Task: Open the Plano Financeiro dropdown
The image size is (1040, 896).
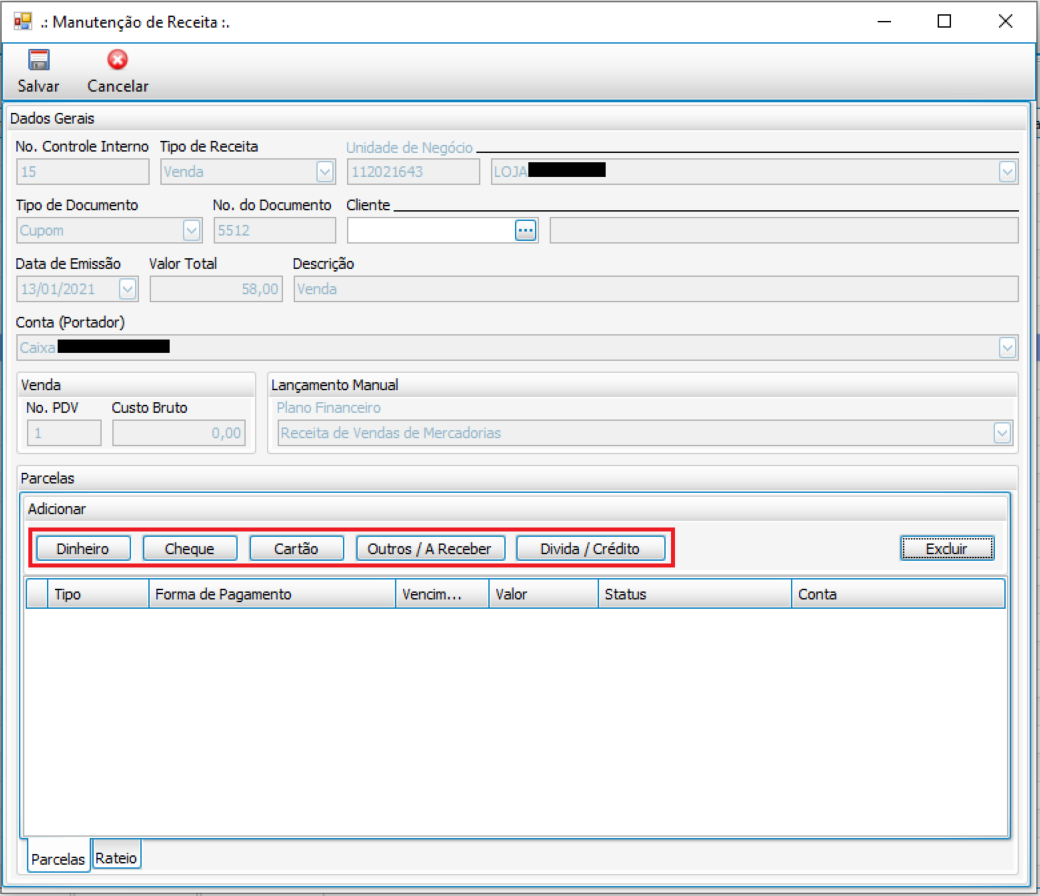Action: 1002,433
